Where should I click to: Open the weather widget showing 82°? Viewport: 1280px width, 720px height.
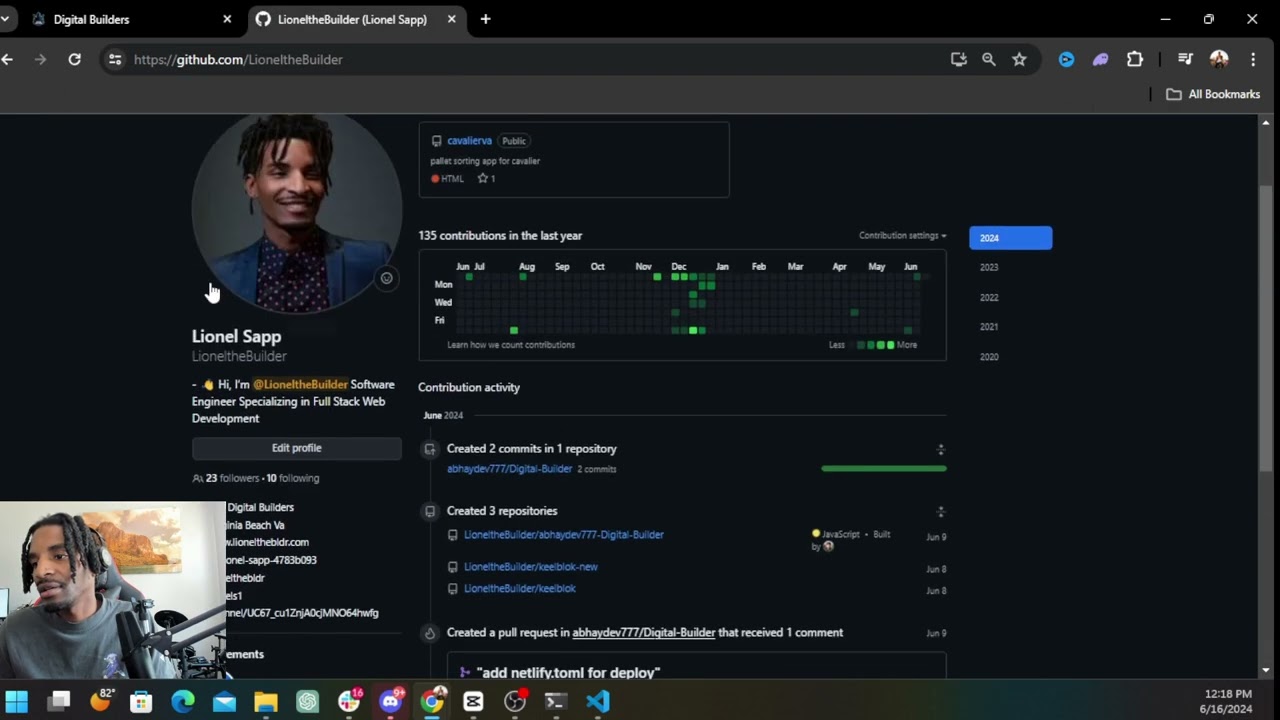(101, 701)
